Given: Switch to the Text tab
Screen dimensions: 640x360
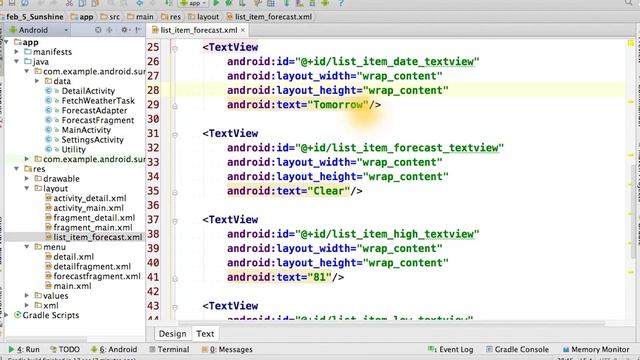Looking at the screenshot, I should [205, 334].
